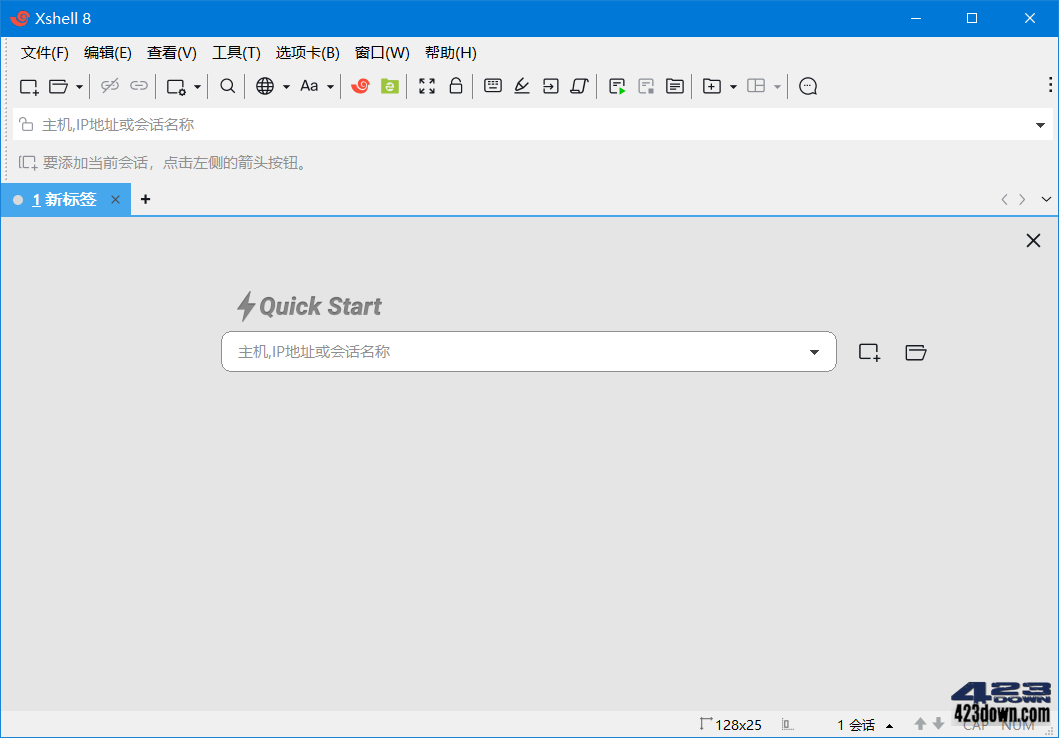
Task: Toggle the chat message bubble icon
Action: point(807,86)
